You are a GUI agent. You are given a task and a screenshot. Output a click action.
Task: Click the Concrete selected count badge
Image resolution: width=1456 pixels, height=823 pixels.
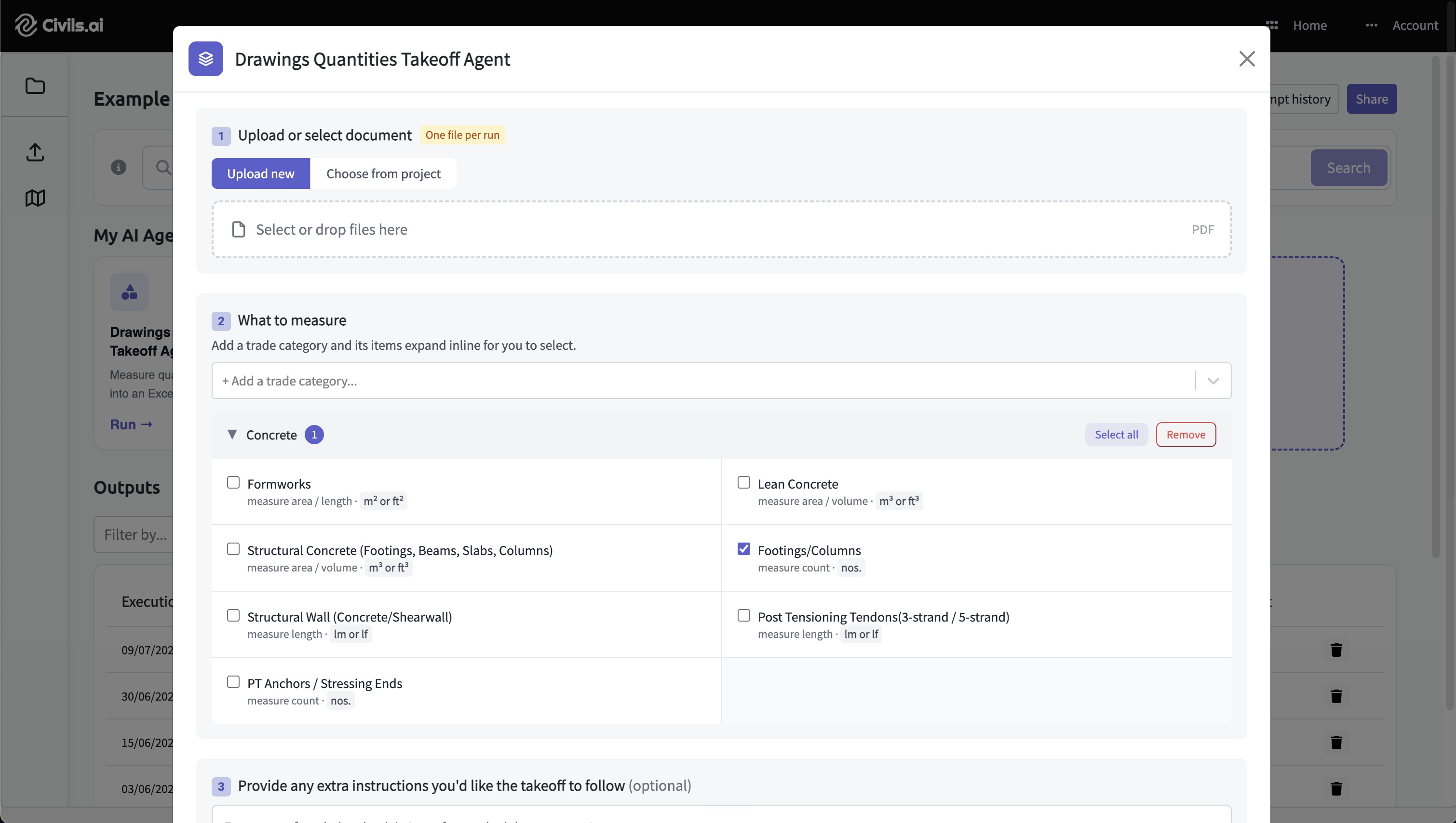click(314, 435)
